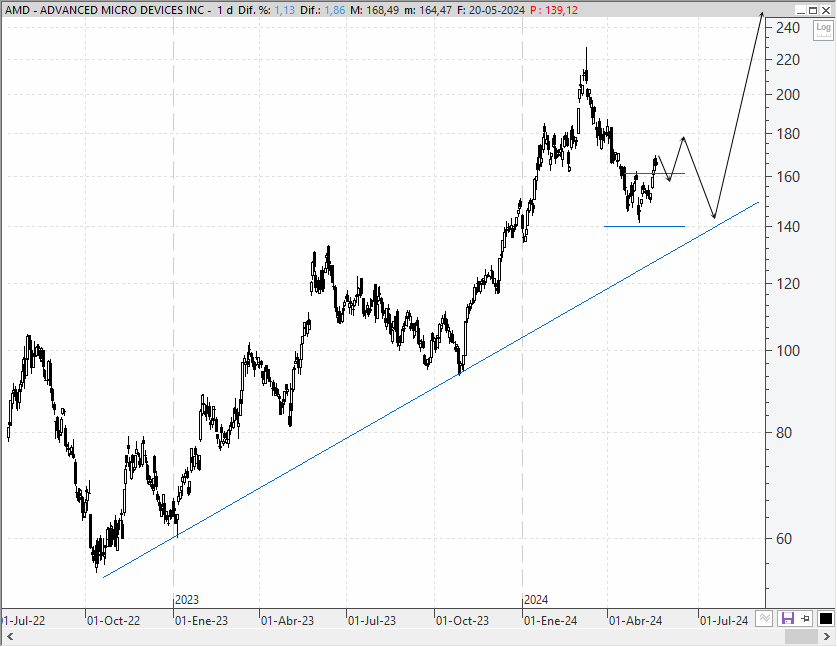Click the 01-Oct-22 date axis label
Screen dimensions: 837x647
pyautogui.click(x=114, y=621)
